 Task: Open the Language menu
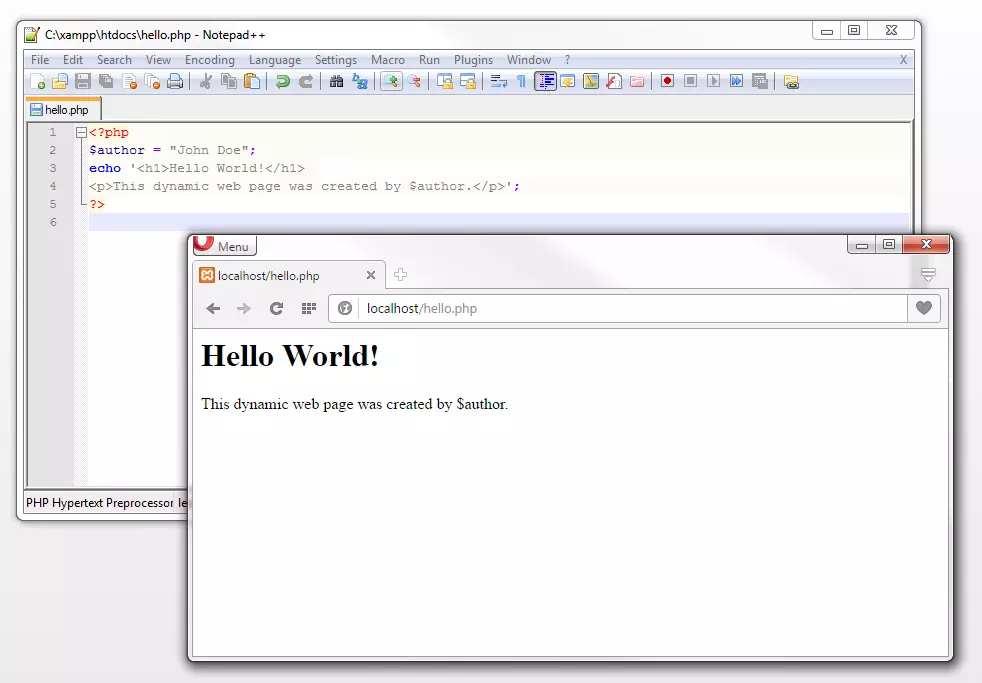click(275, 59)
